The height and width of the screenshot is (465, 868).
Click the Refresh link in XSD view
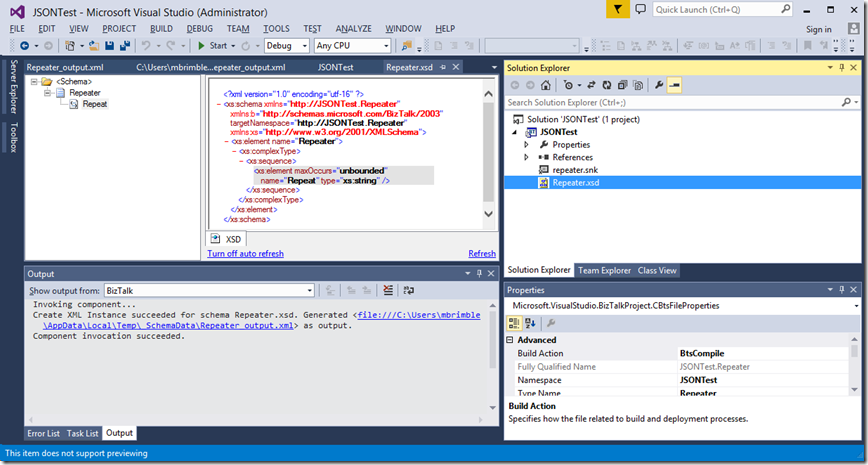[x=482, y=254]
